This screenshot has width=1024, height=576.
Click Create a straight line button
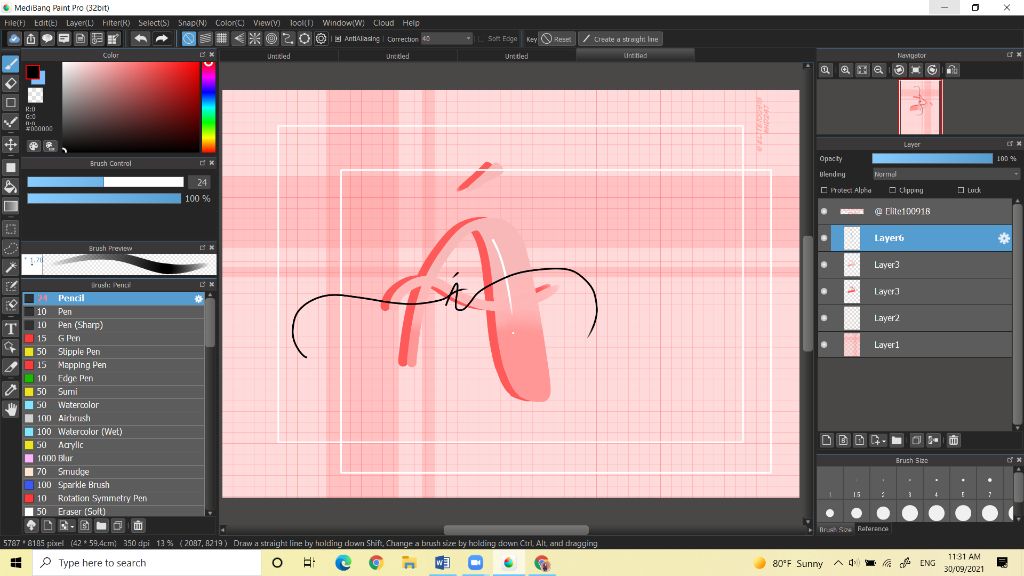pos(620,39)
